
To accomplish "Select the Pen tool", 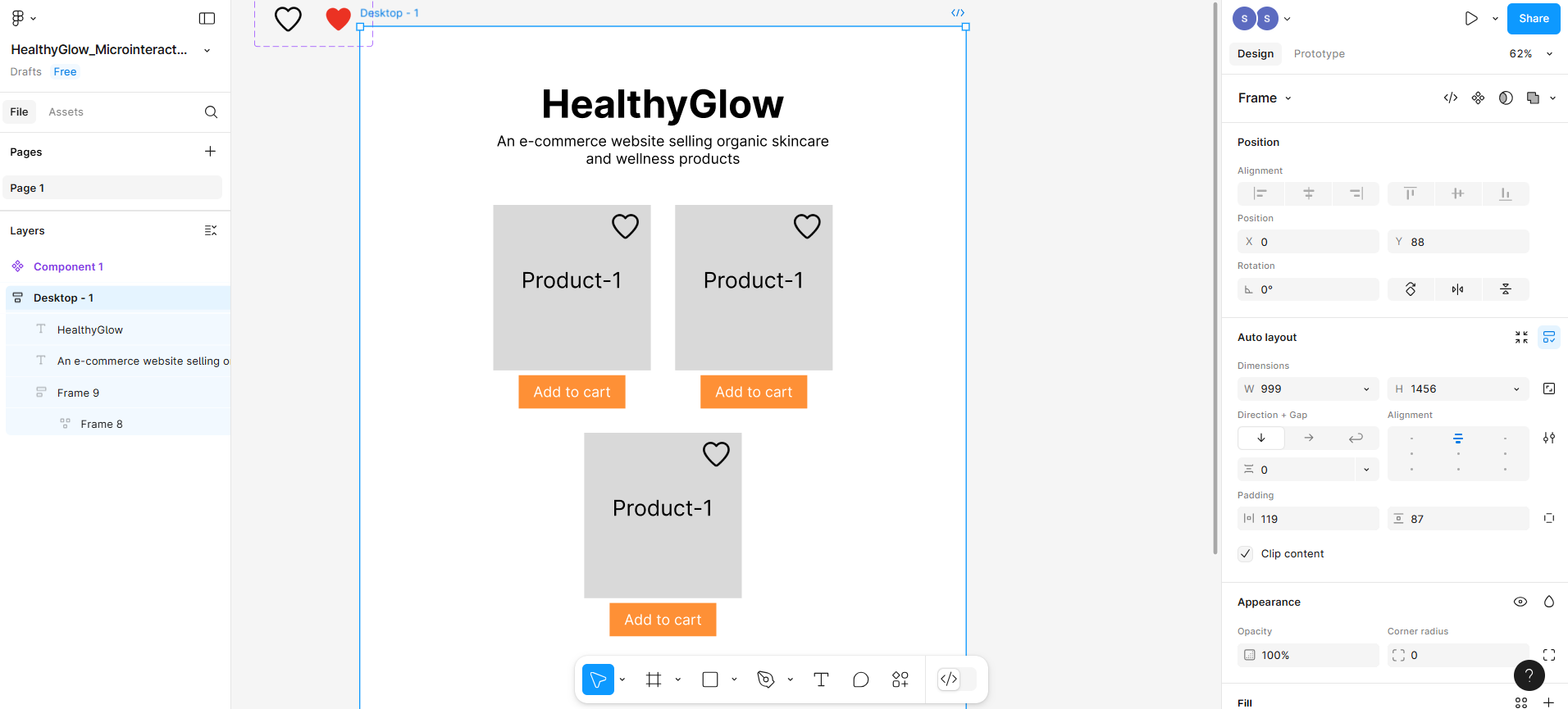I will [x=766, y=679].
